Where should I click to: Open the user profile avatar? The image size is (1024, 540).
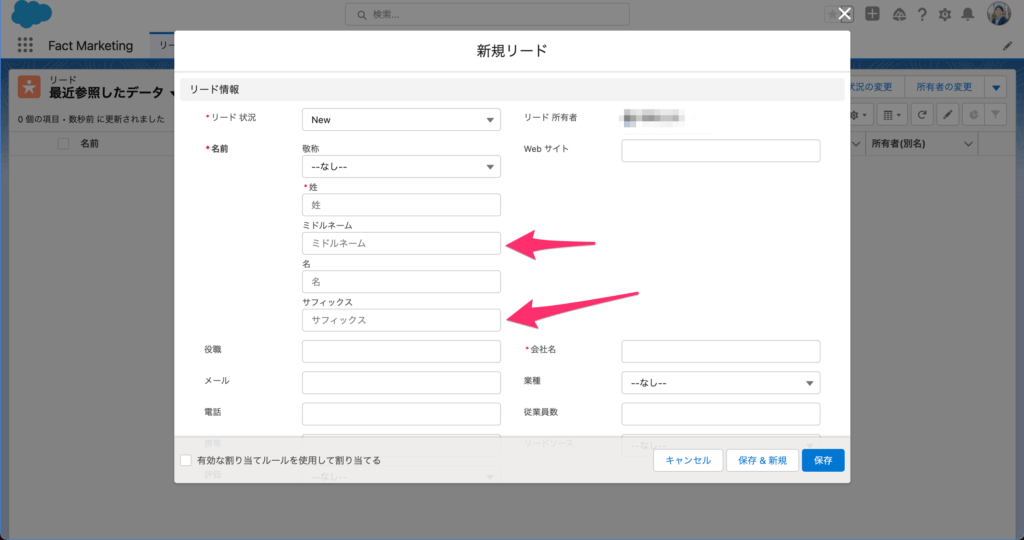point(998,14)
